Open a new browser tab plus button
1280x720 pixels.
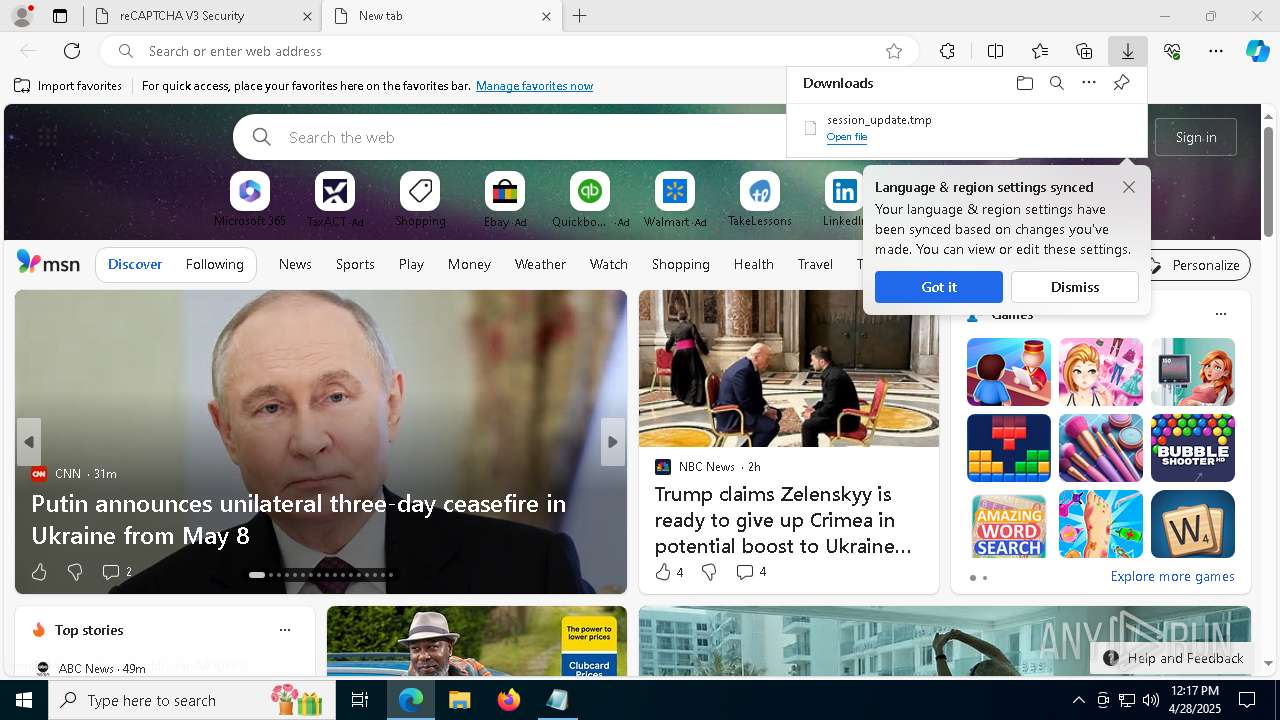579,16
